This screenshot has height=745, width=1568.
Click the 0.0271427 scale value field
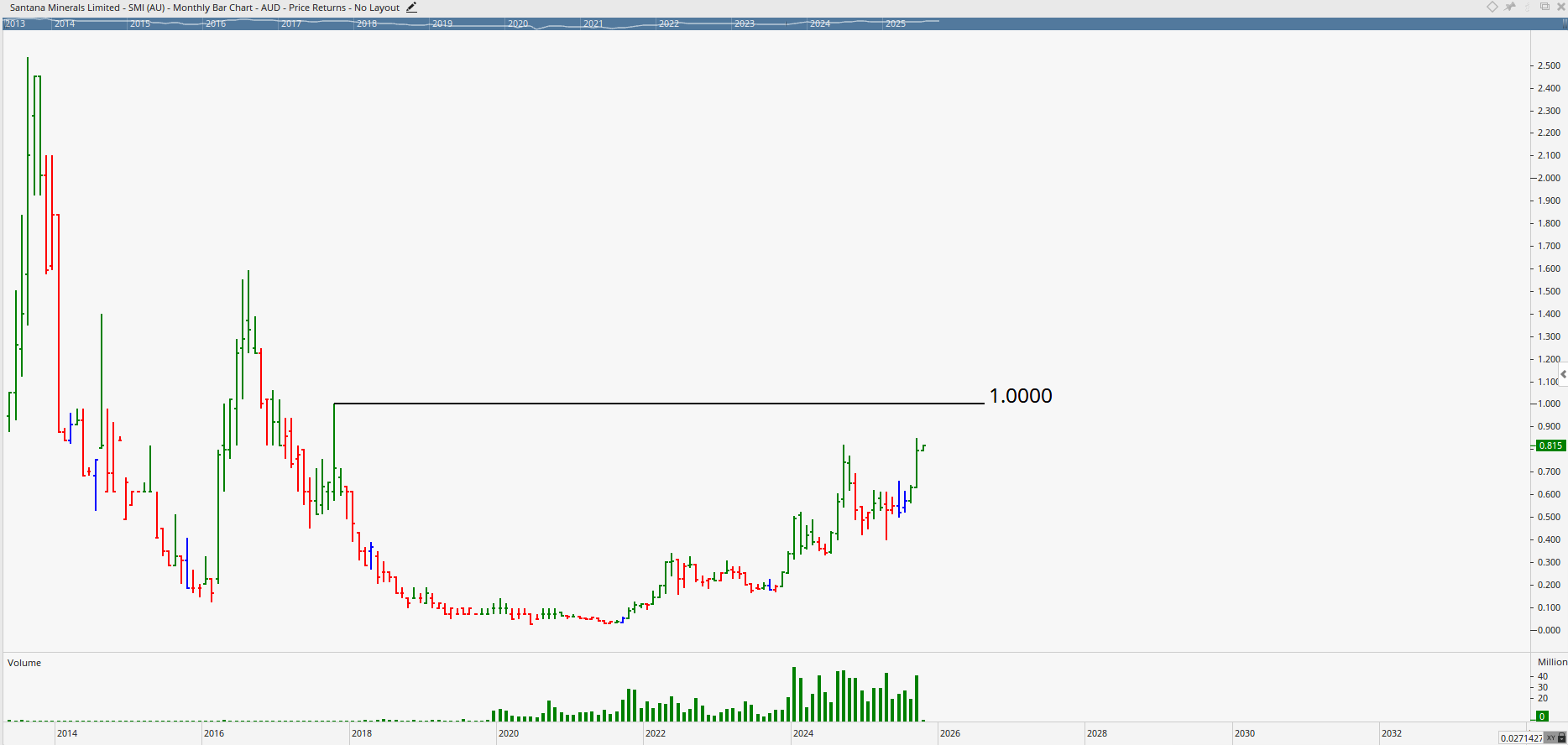[x=1520, y=738]
